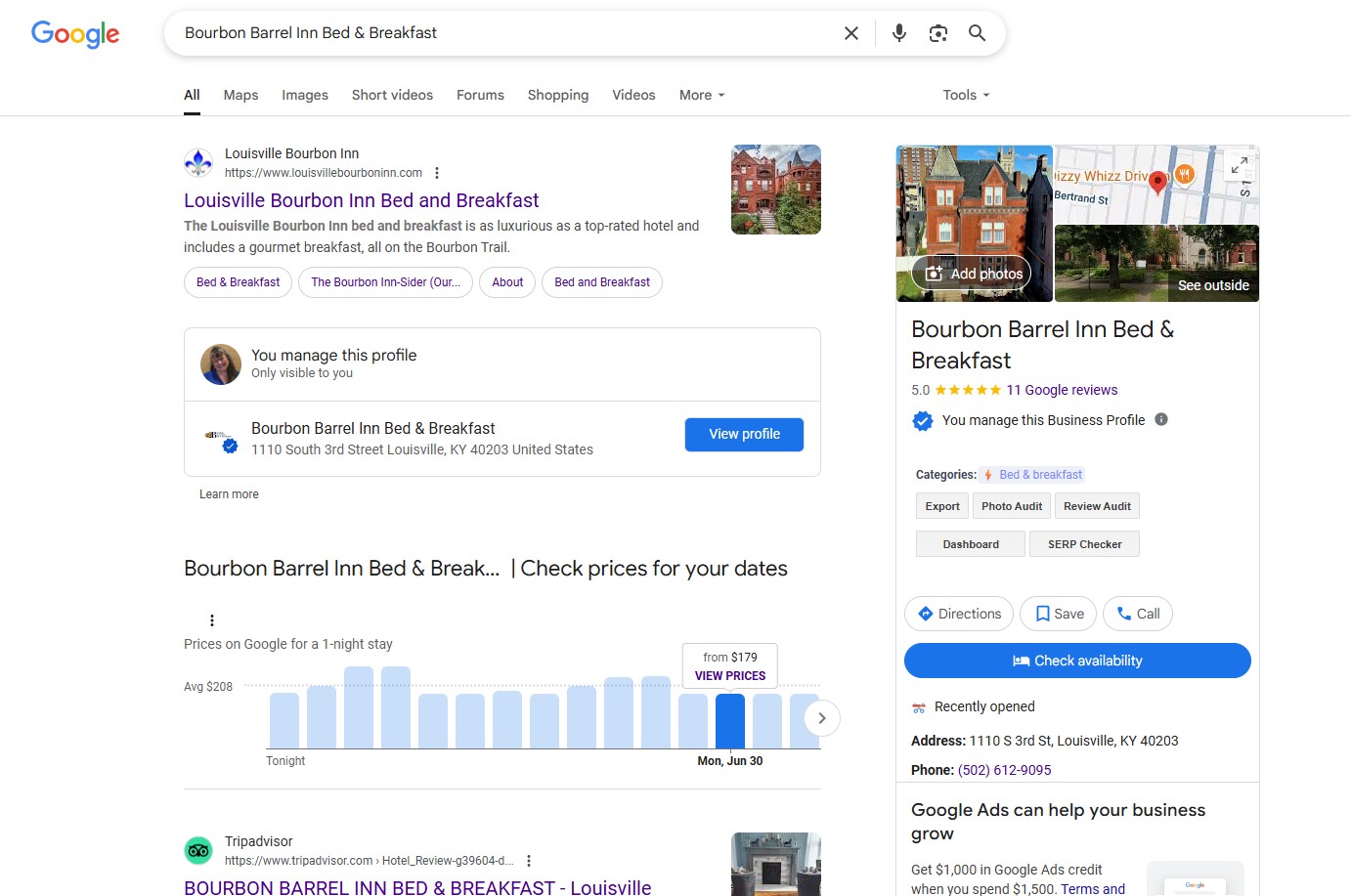Open the 11 Google reviews link
1351x896 pixels.
click(1062, 390)
